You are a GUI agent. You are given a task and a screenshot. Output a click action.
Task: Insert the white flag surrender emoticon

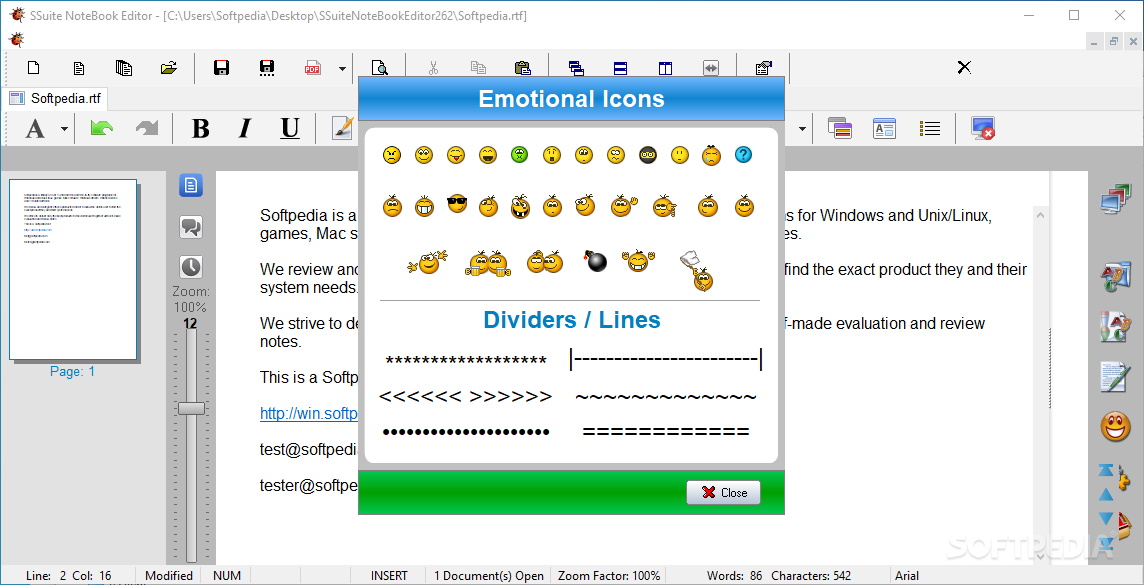pos(697,271)
